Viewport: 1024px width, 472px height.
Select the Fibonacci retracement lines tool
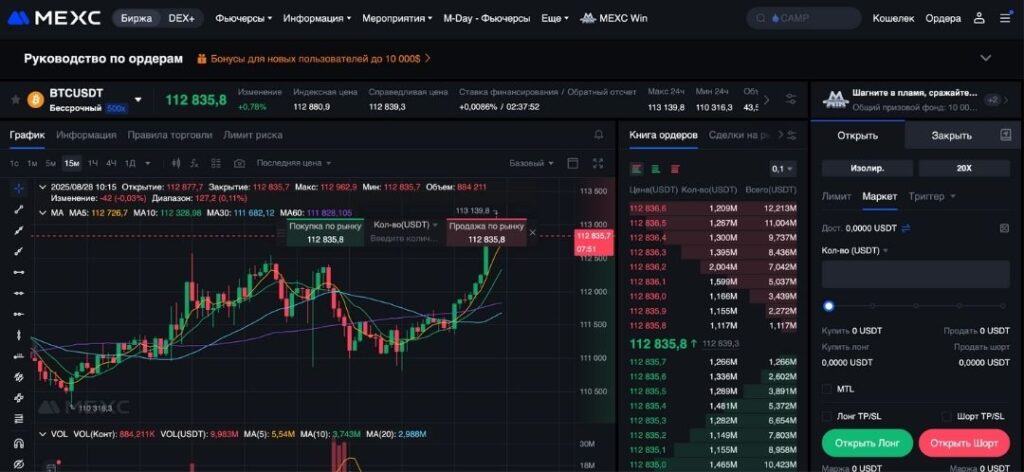(19, 418)
